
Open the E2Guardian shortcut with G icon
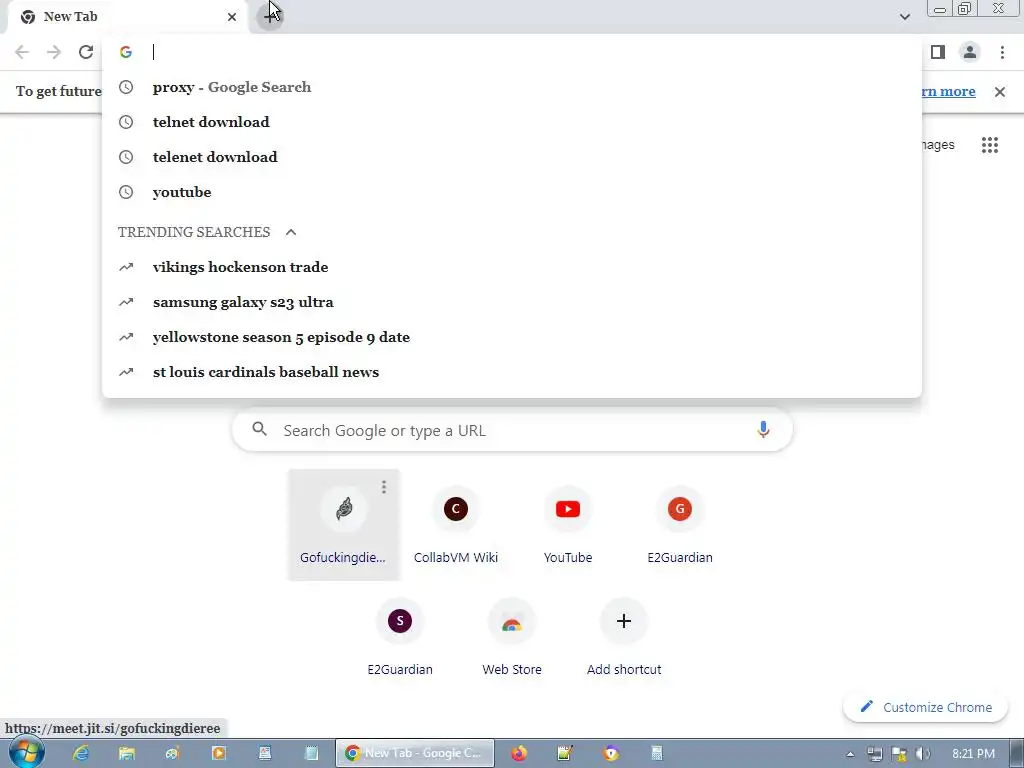(x=680, y=524)
